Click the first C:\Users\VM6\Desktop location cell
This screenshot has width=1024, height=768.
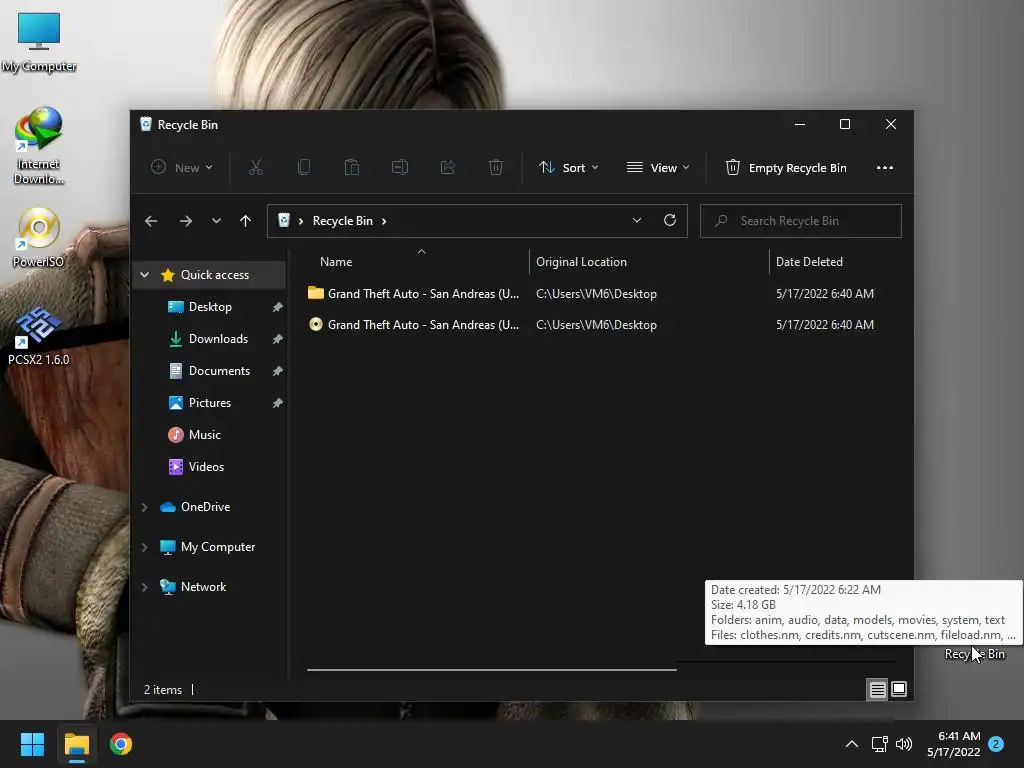596,294
